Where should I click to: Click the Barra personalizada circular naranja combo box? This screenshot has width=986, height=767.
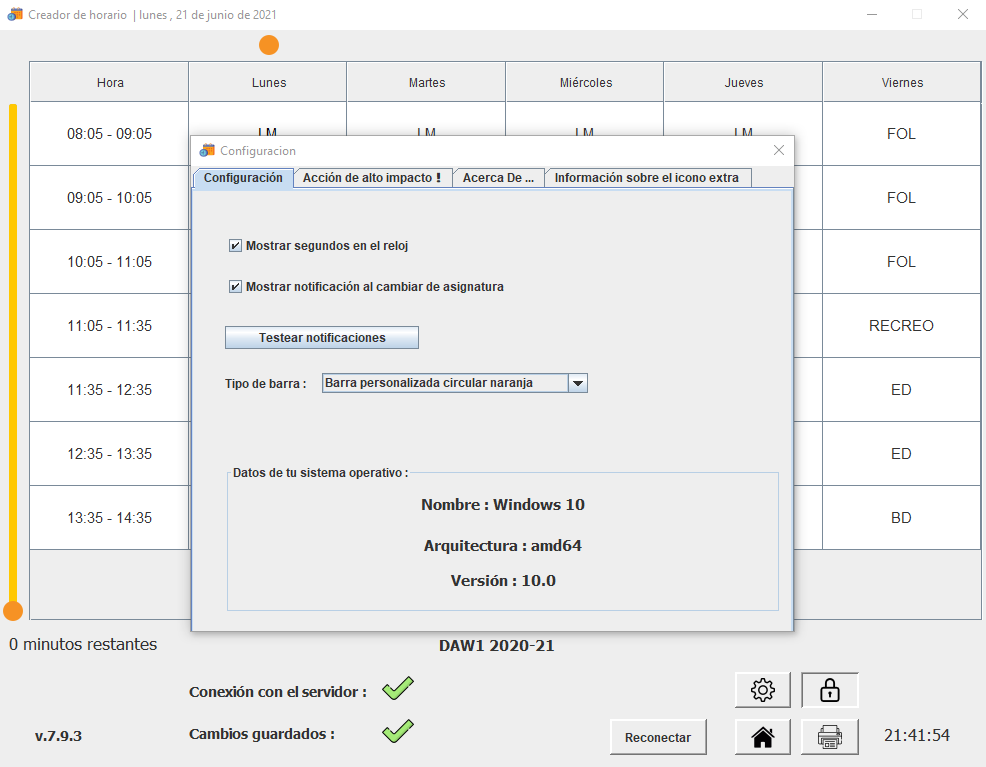coord(444,383)
